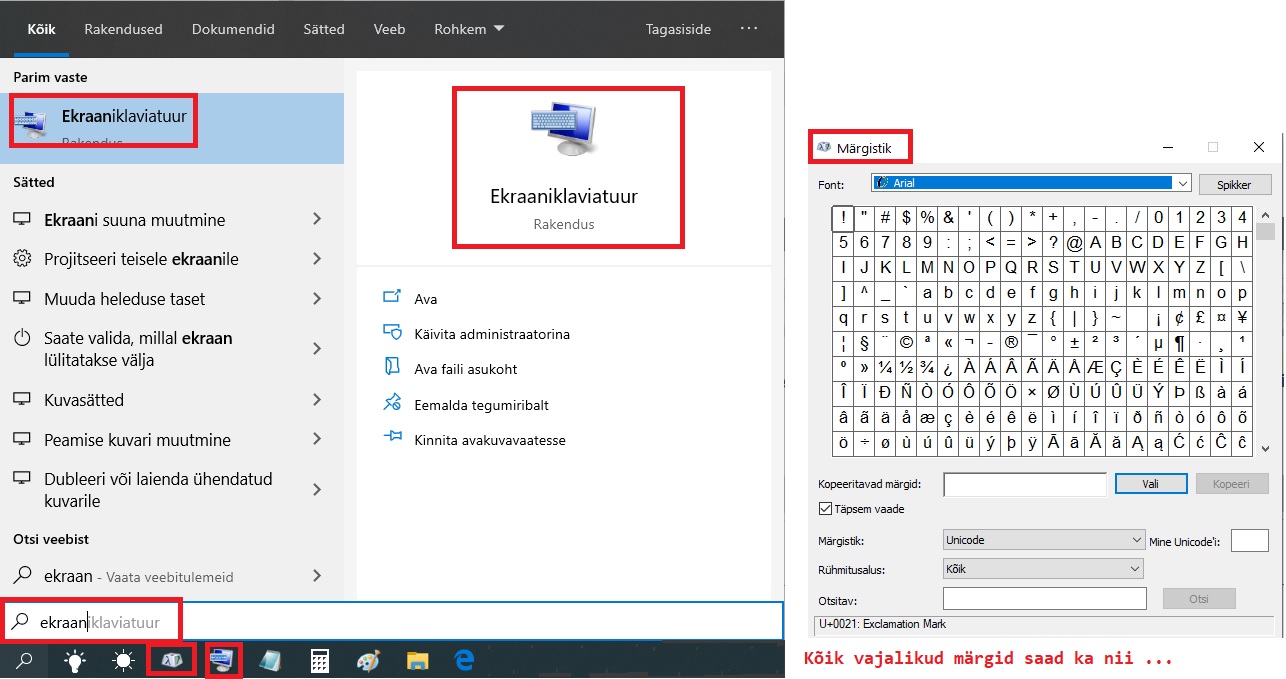Open File Explorer on the taskbar
1286x679 pixels.
pyautogui.click(x=417, y=660)
